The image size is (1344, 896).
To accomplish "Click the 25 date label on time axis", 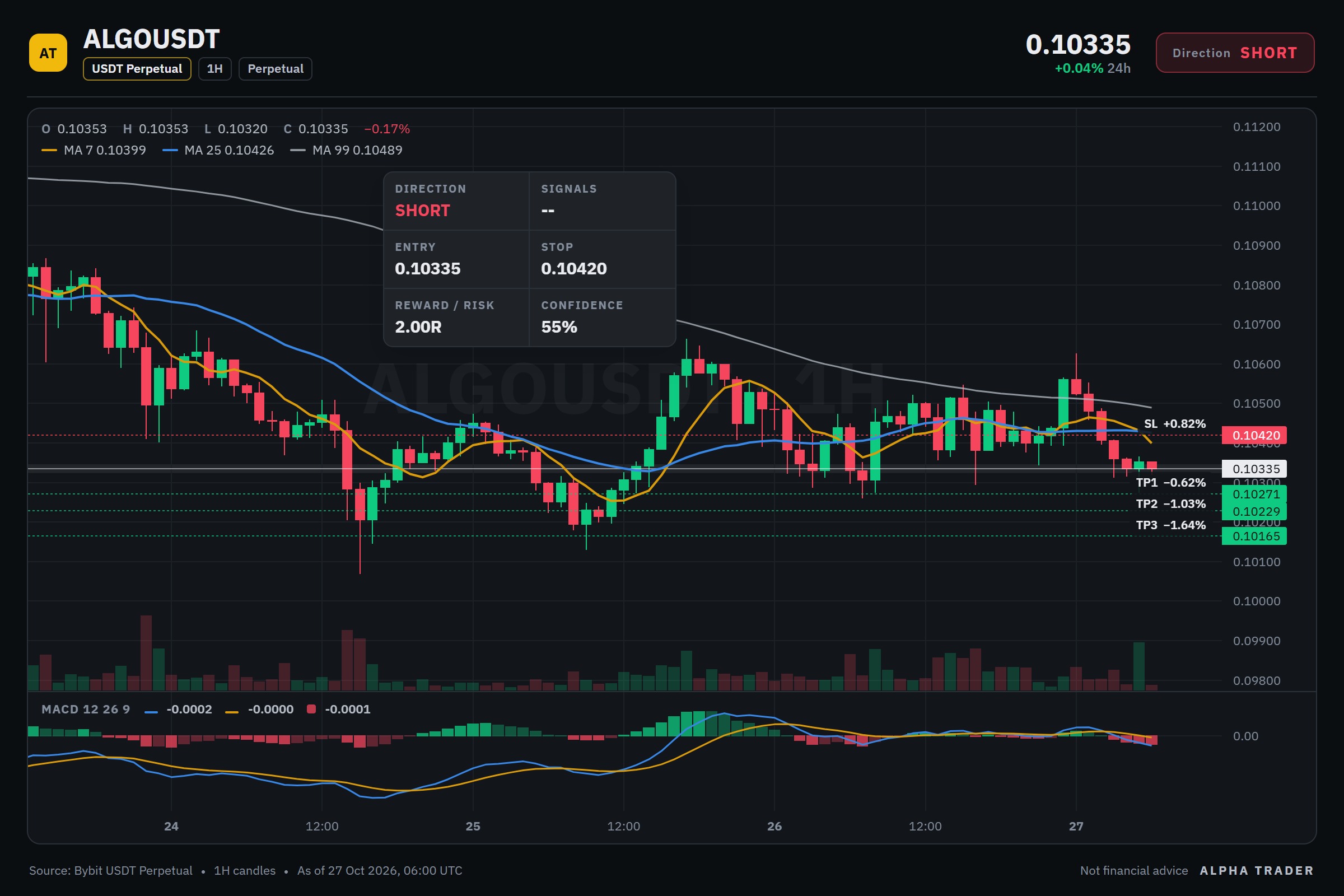I will tap(473, 825).
